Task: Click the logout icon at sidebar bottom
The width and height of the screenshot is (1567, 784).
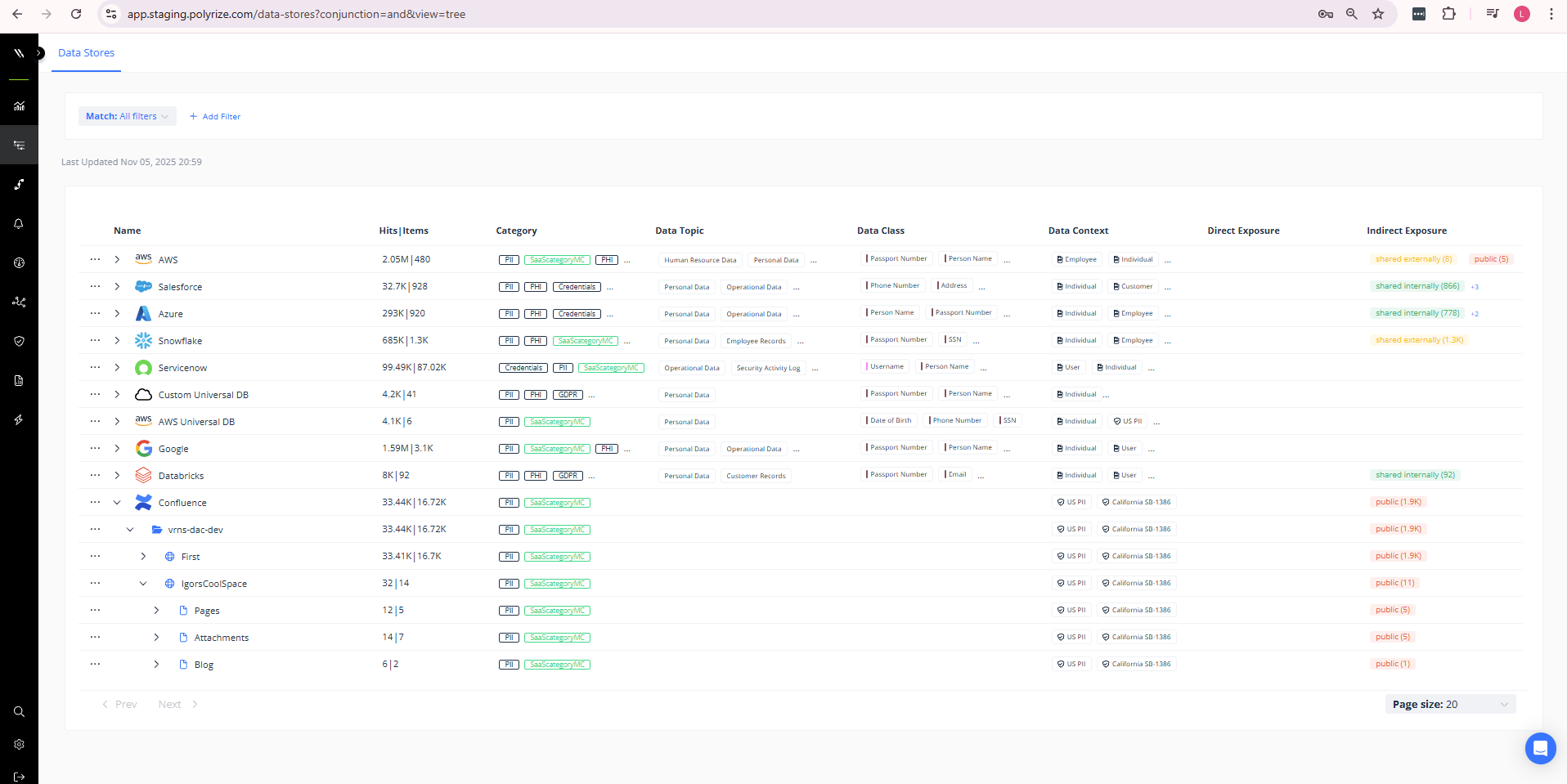Action: (x=19, y=777)
